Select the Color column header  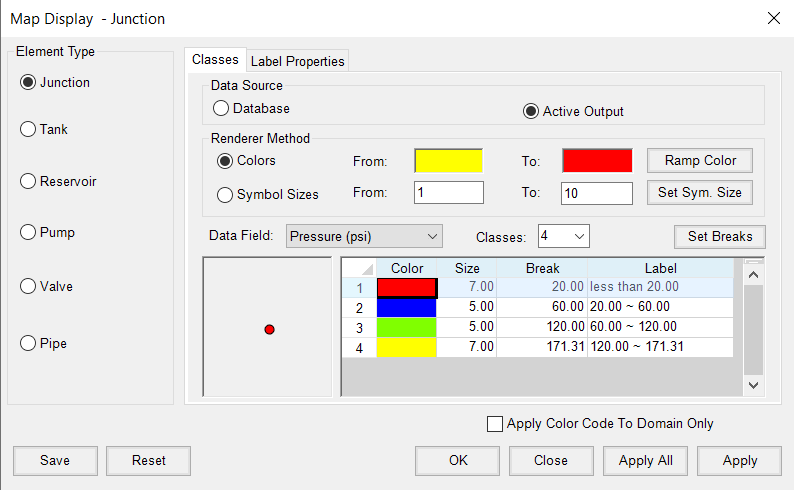407,268
